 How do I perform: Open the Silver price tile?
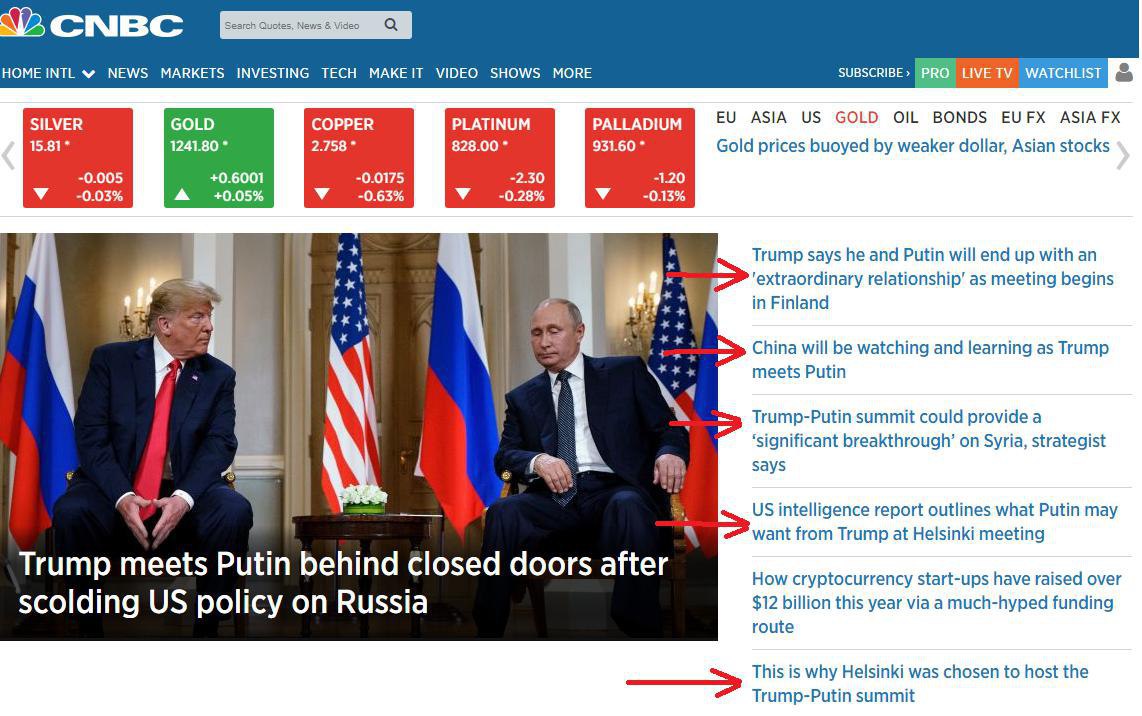pos(78,158)
